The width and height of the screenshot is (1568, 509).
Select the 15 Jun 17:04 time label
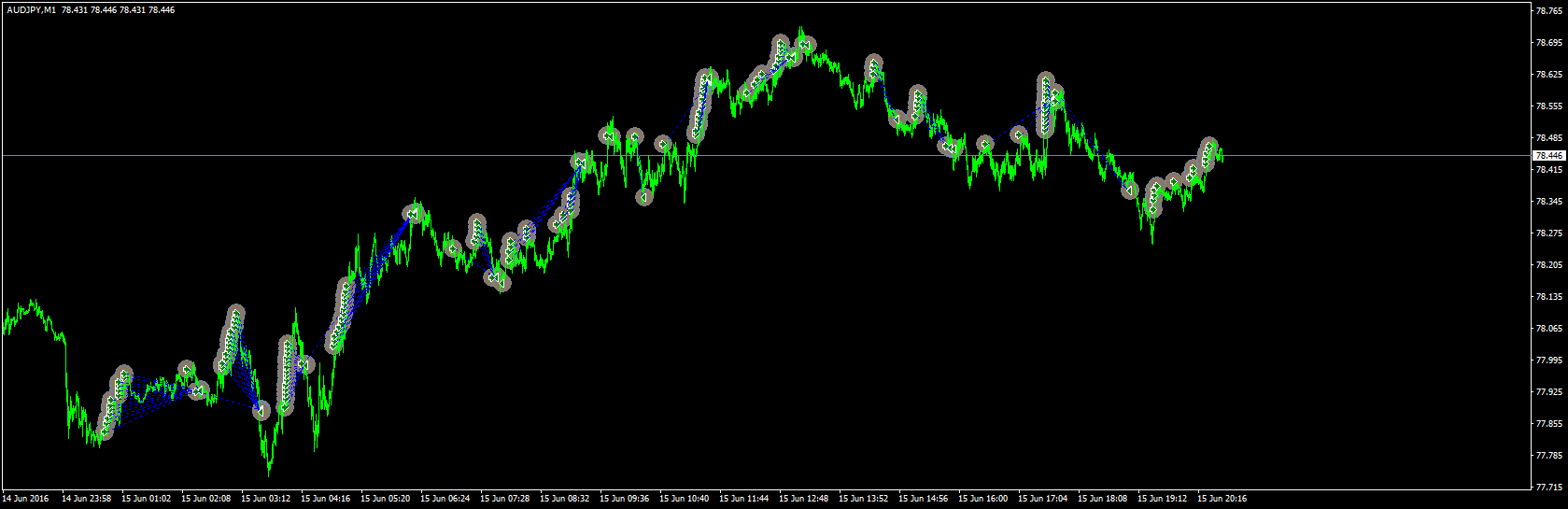(1042, 499)
